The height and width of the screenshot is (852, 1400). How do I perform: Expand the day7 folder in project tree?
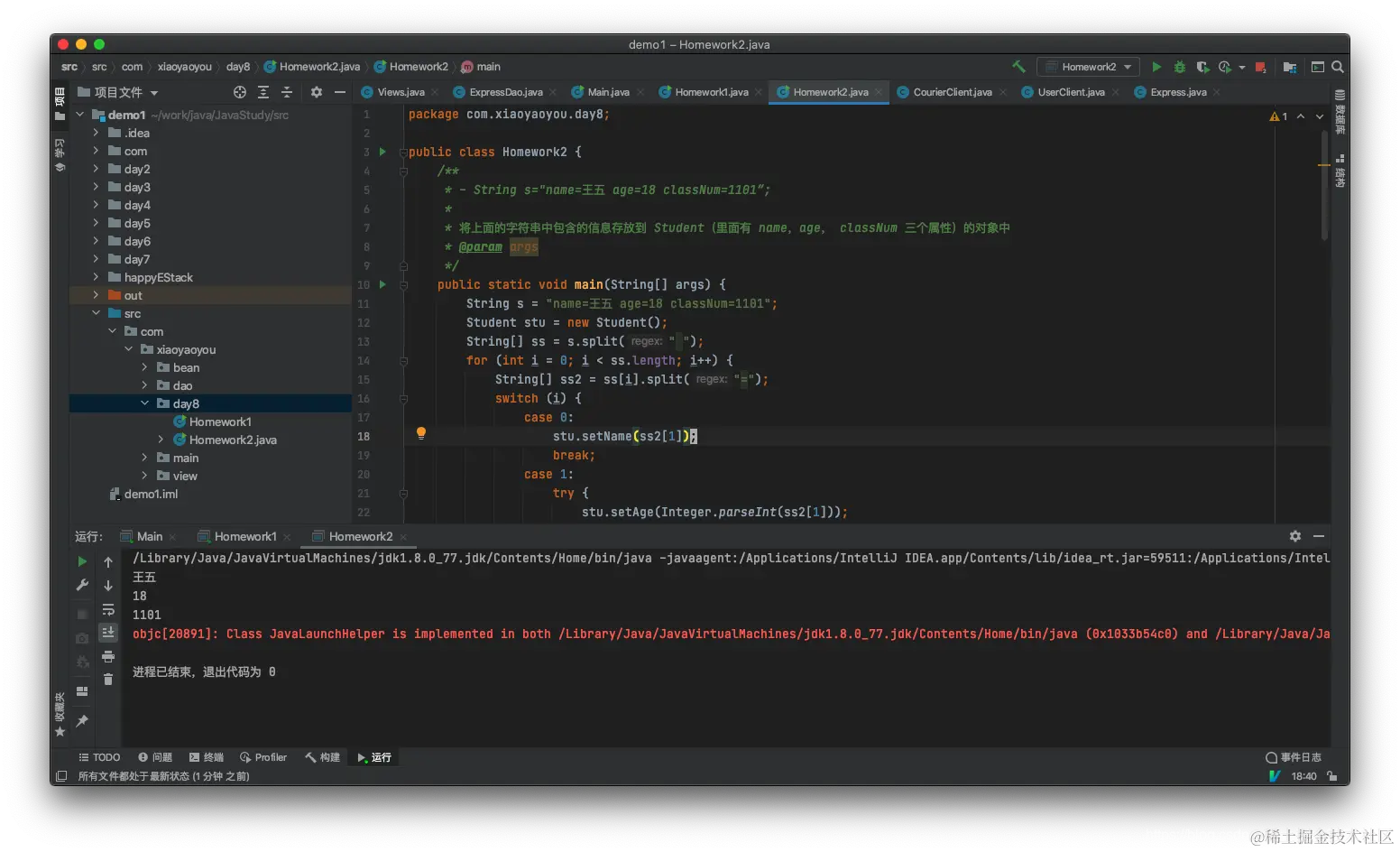coord(96,259)
